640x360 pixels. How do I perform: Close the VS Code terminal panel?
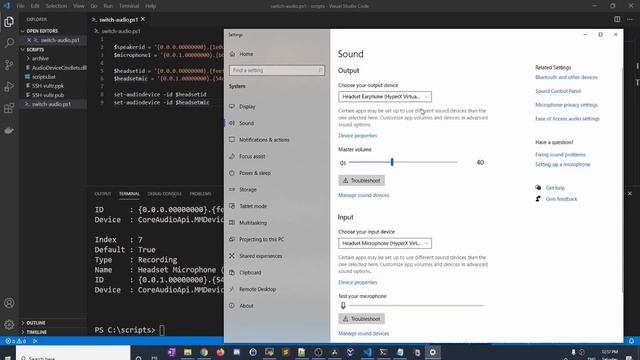tap(629, 193)
